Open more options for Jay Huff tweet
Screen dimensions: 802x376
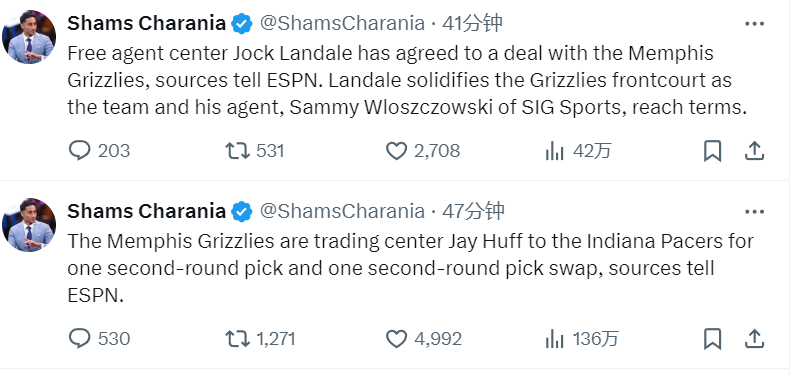(x=754, y=211)
